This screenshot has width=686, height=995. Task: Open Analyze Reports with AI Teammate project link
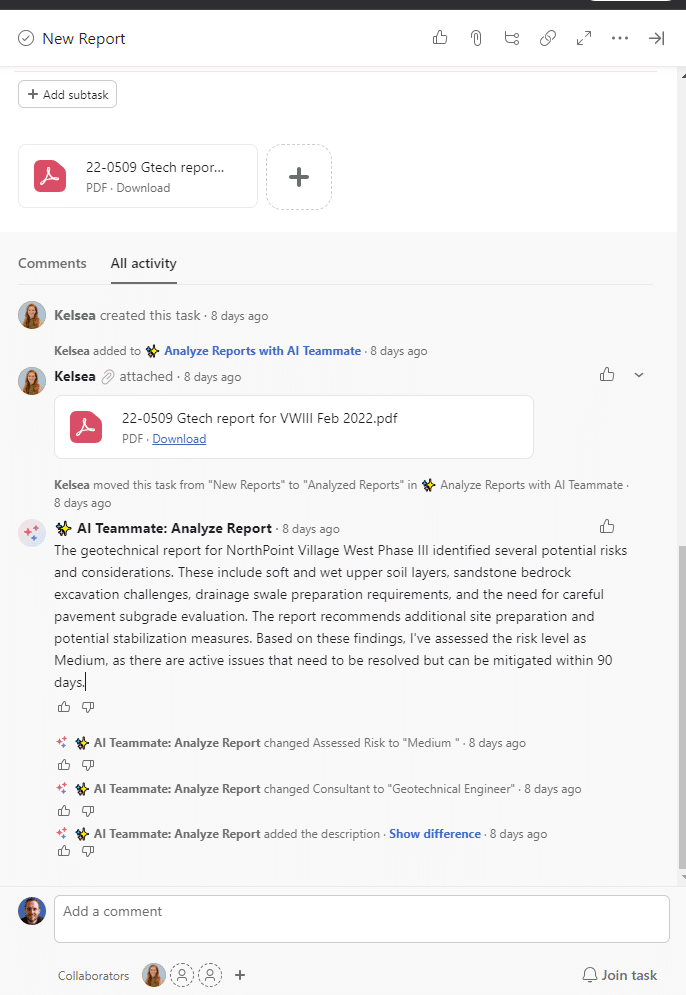[x=262, y=351]
